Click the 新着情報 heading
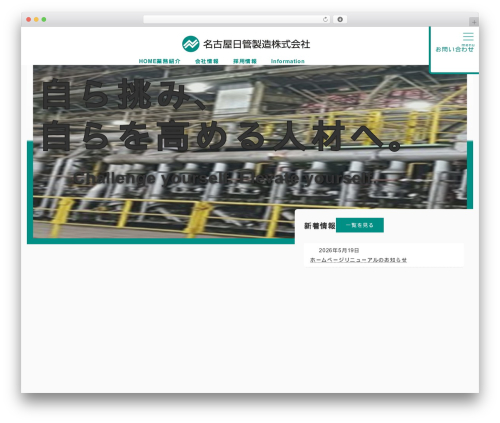 click(319, 226)
